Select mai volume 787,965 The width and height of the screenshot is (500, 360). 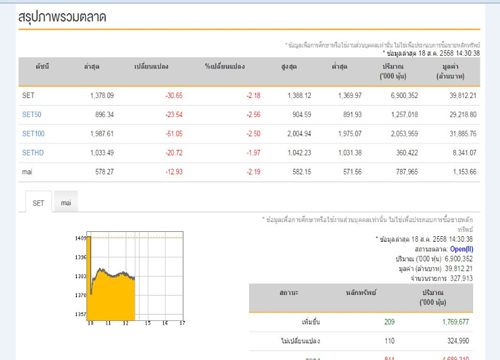tap(407, 172)
